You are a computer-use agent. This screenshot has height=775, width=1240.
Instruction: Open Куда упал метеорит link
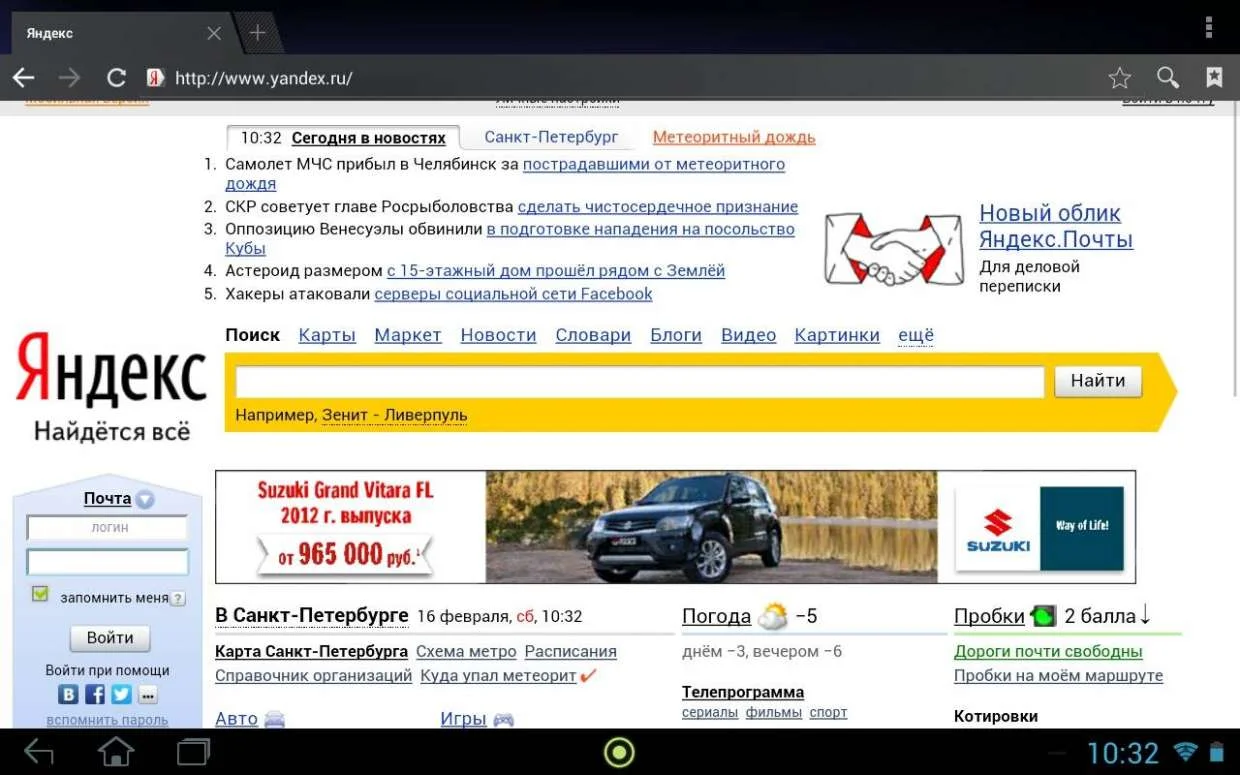pyautogui.click(x=498, y=676)
